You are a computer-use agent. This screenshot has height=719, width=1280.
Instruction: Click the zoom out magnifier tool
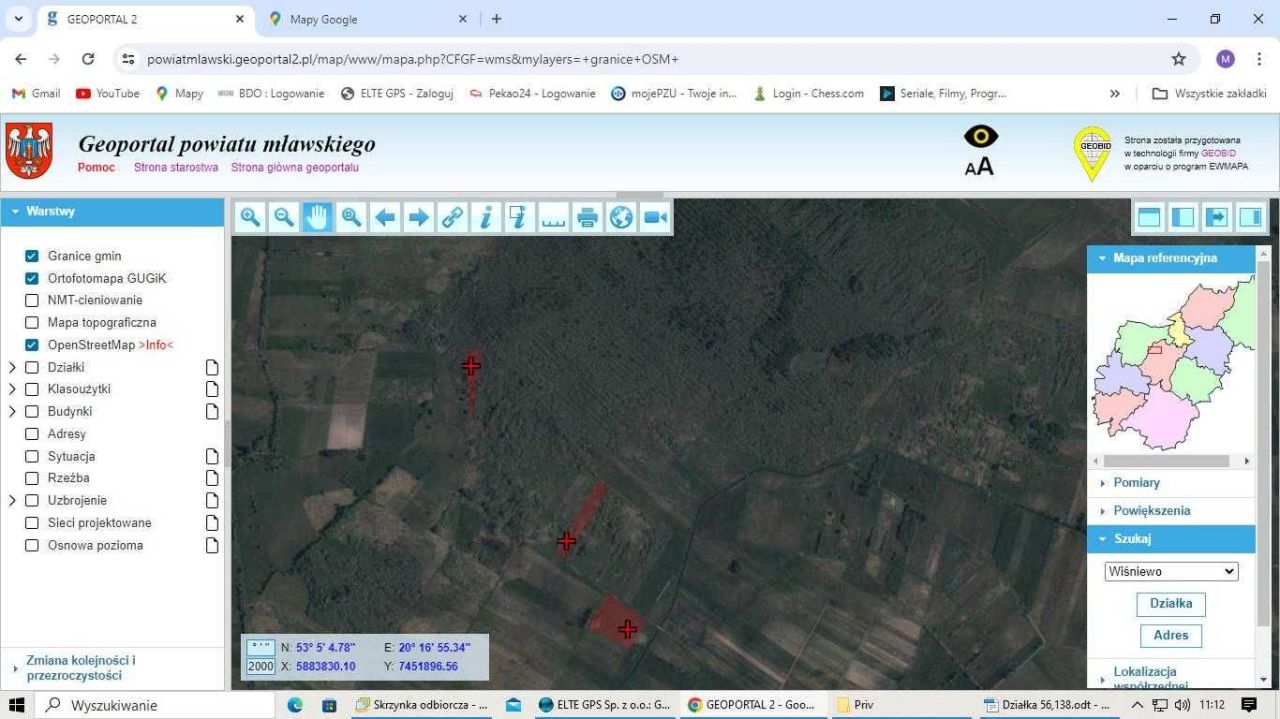coord(284,217)
